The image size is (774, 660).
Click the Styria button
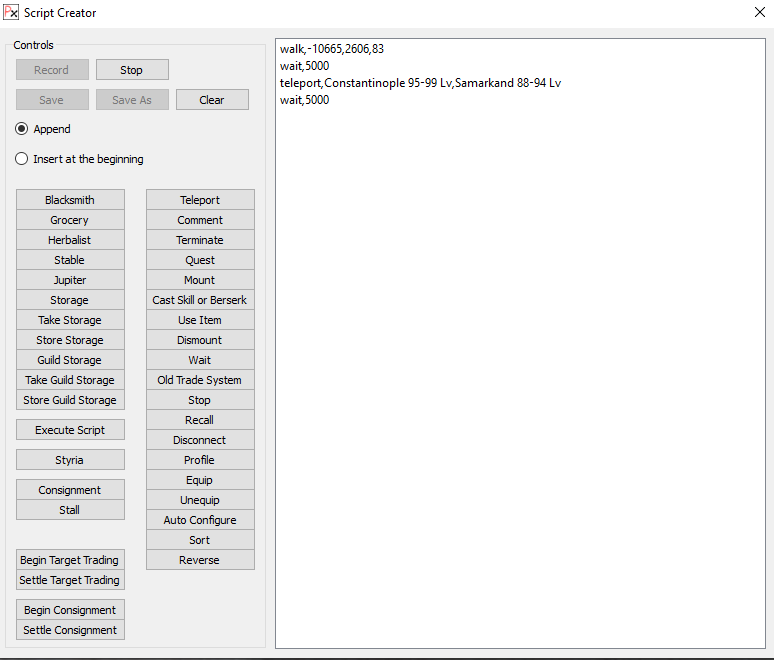[70, 460]
